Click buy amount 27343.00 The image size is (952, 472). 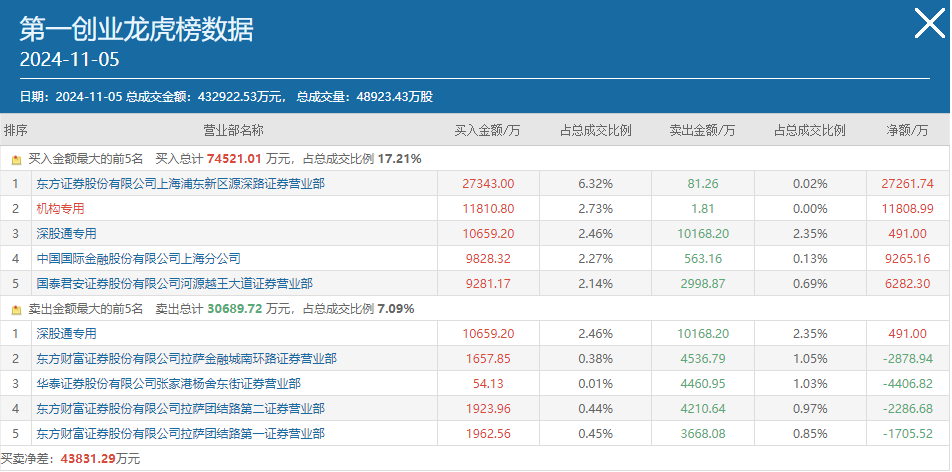pos(488,183)
